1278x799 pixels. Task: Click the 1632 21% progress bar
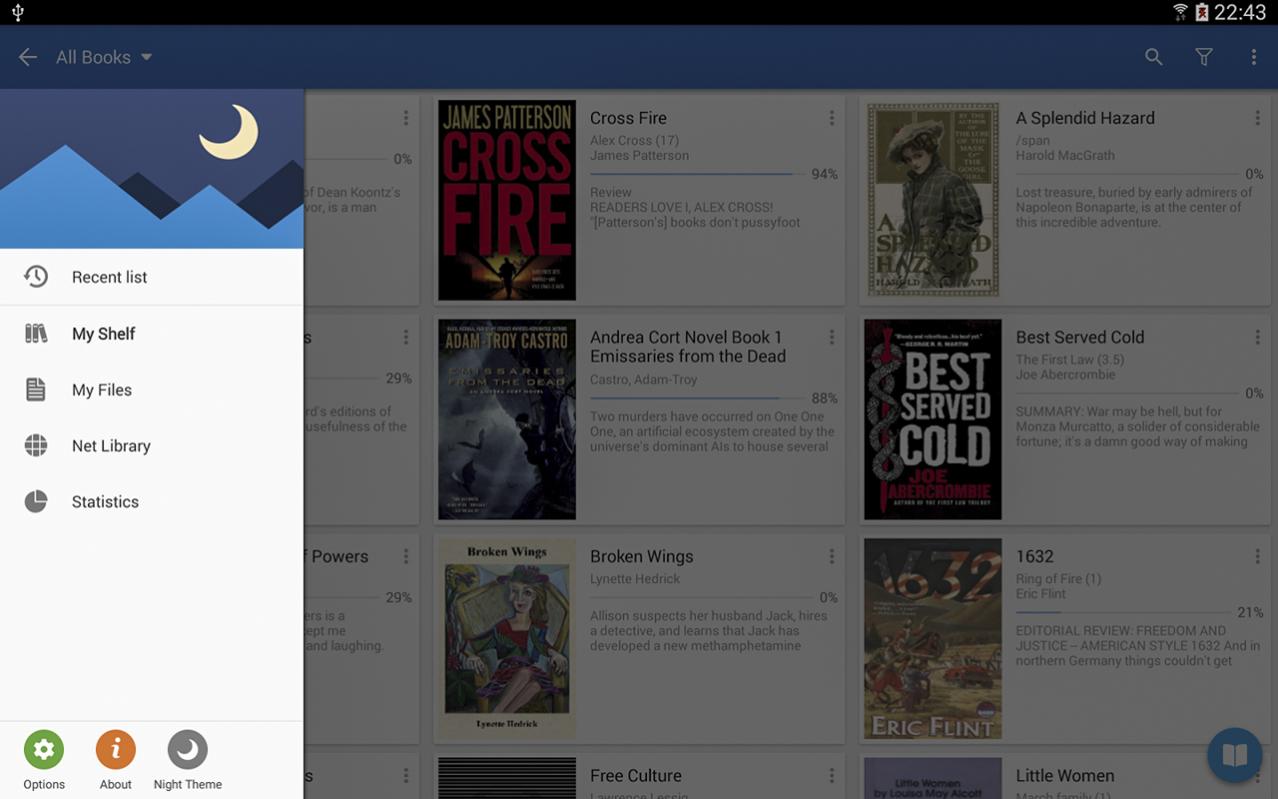pos(1124,612)
